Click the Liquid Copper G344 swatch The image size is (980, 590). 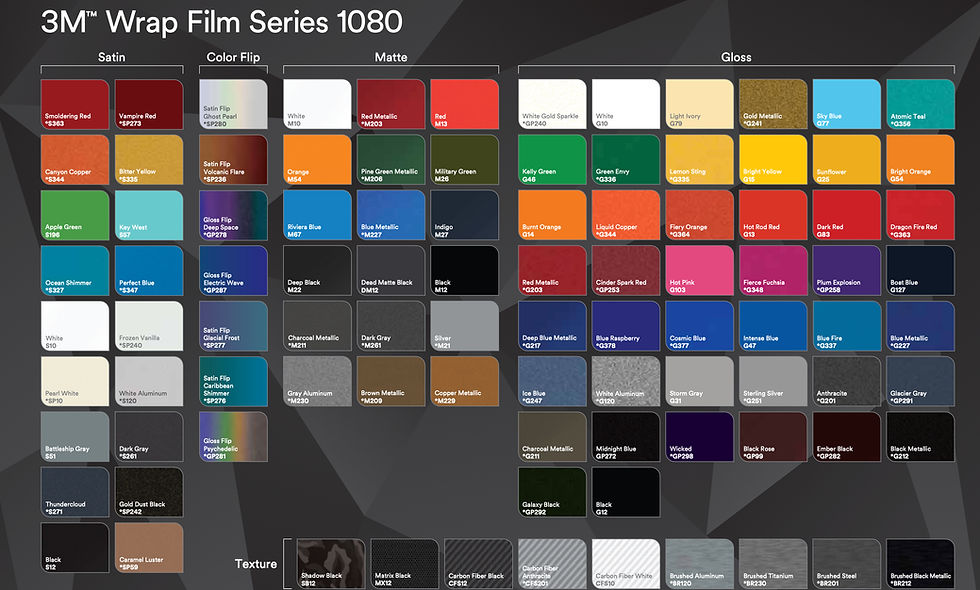click(x=626, y=216)
